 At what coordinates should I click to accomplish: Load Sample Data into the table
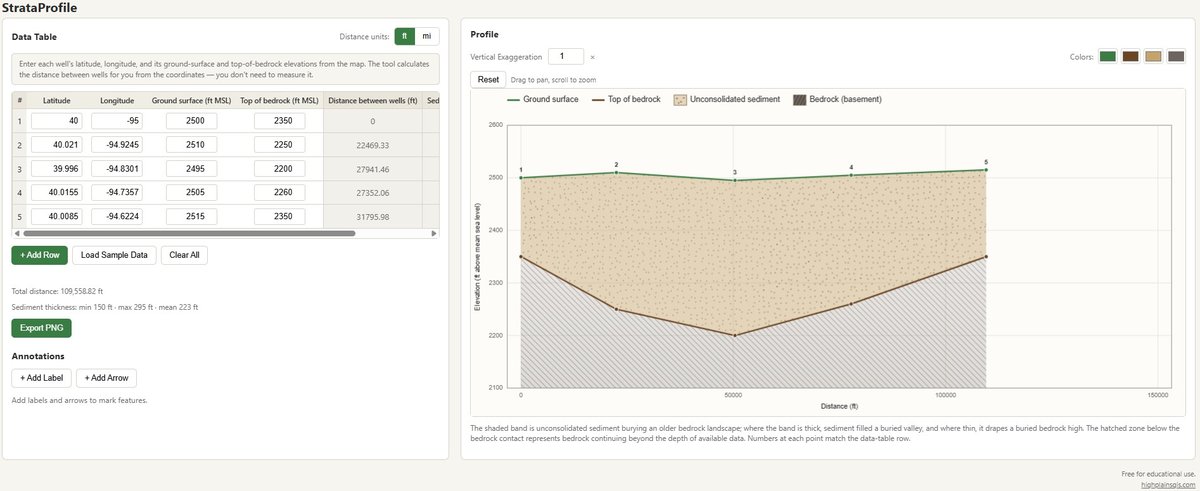point(114,255)
